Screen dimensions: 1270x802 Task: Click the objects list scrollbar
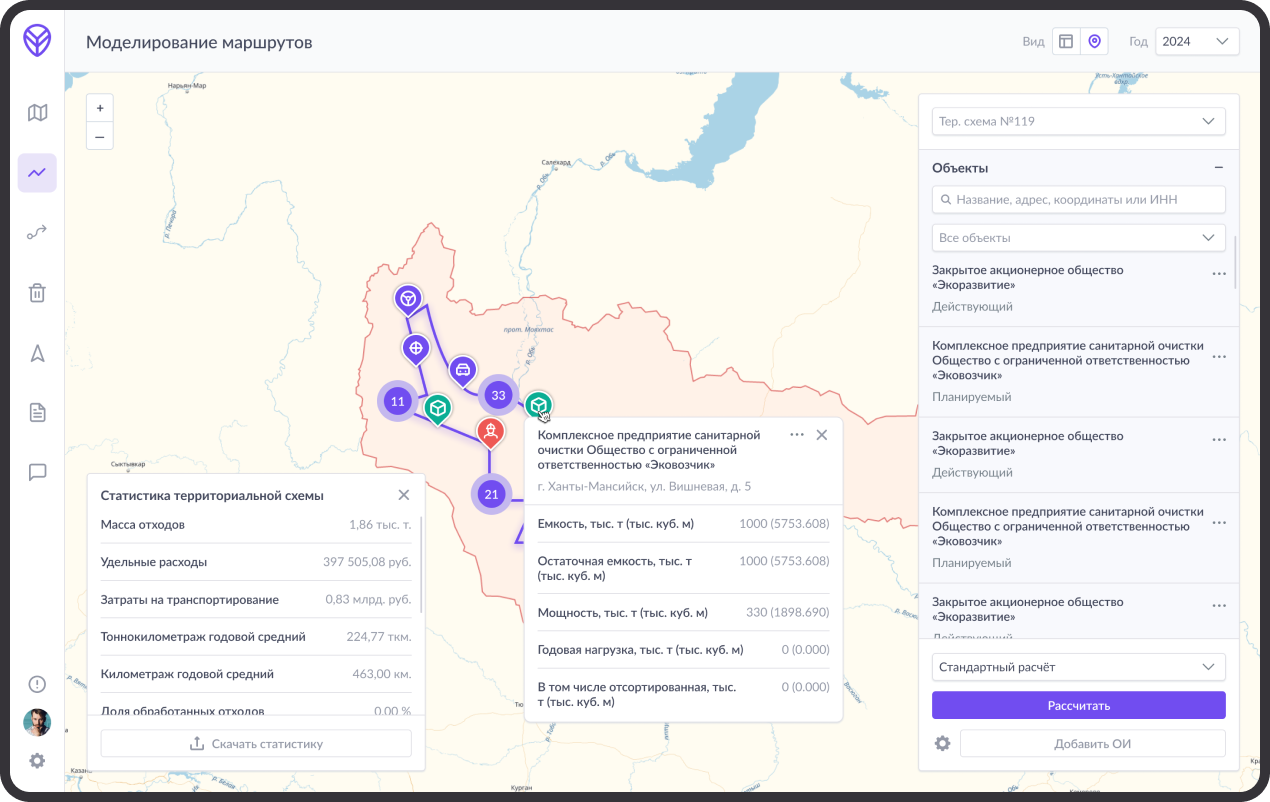(1237, 262)
